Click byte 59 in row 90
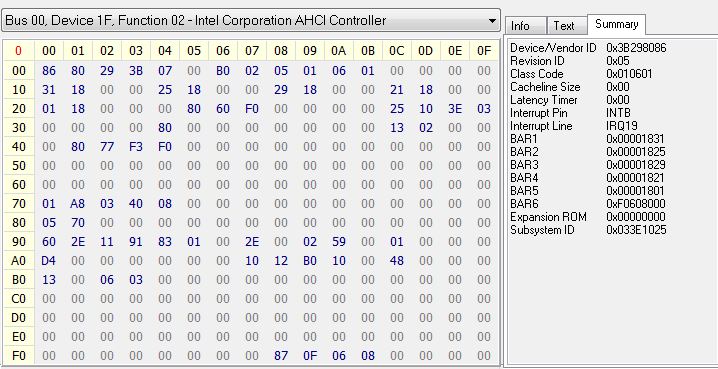This screenshot has height=369, width=718. point(339,241)
